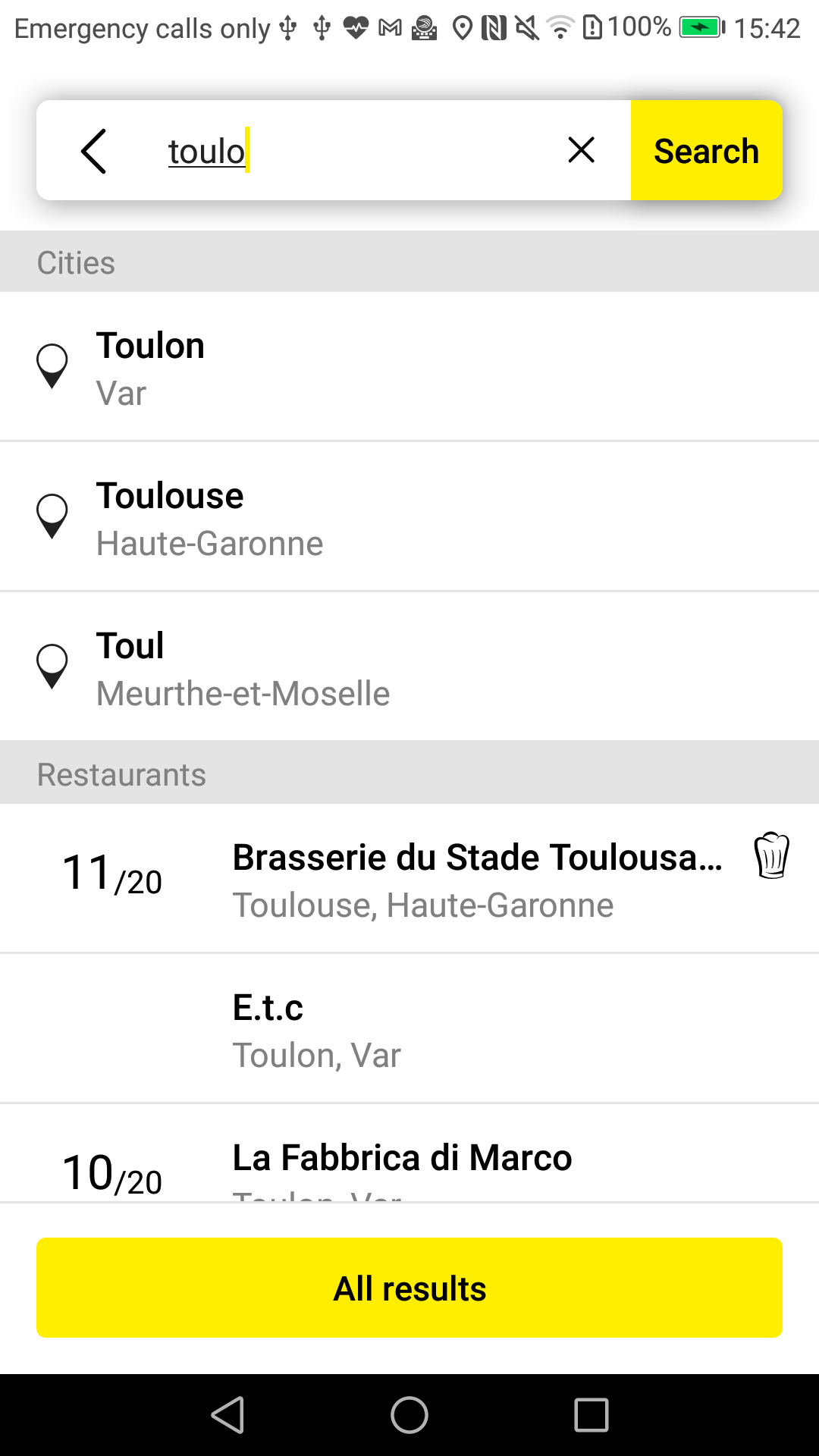Tap the Android home circle button
This screenshot has width=819, height=1456.
(409, 1415)
